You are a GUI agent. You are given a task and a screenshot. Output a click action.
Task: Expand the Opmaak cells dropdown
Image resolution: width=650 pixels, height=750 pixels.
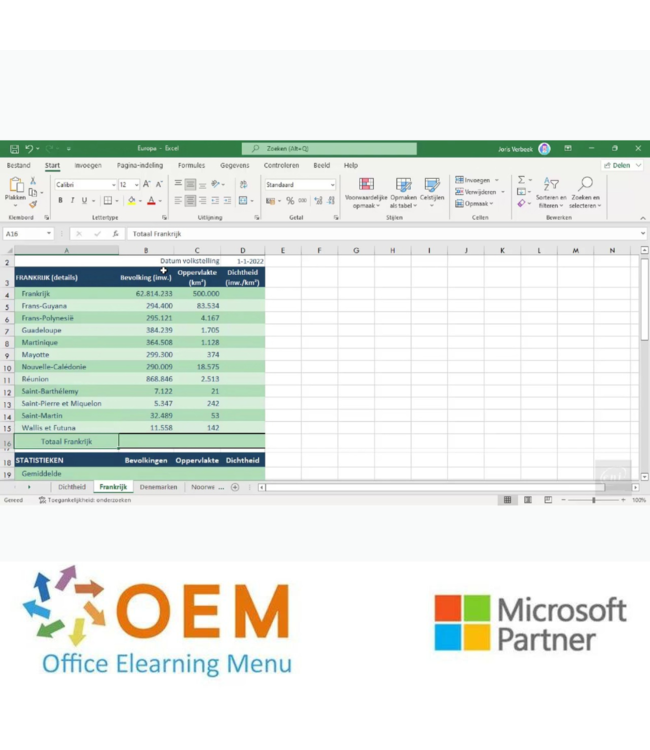pyautogui.click(x=491, y=204)
